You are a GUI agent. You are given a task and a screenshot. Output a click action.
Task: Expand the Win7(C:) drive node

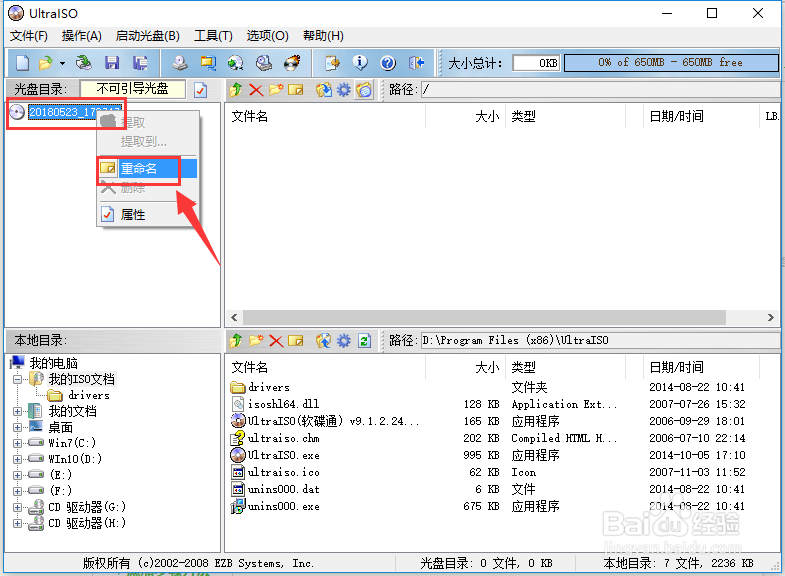tap(17, 443)
